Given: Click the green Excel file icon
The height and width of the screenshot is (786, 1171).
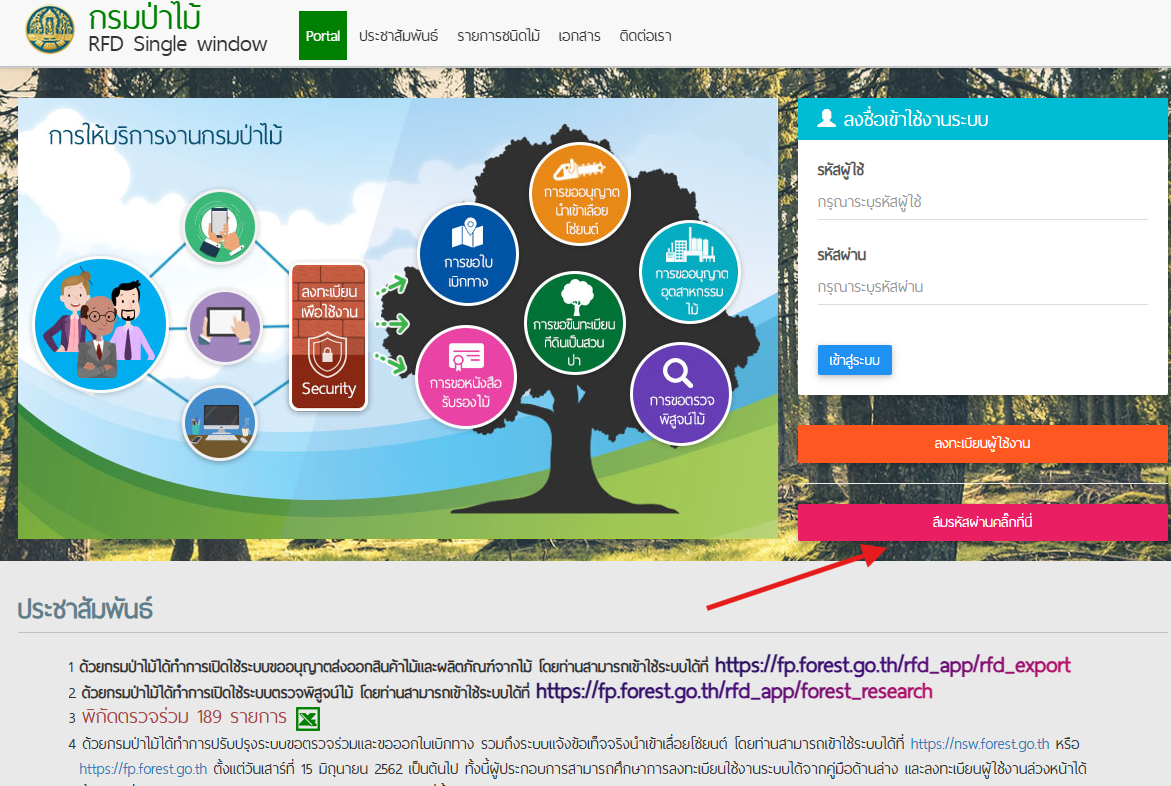Looking at the screenshot, I should (308, 718).
